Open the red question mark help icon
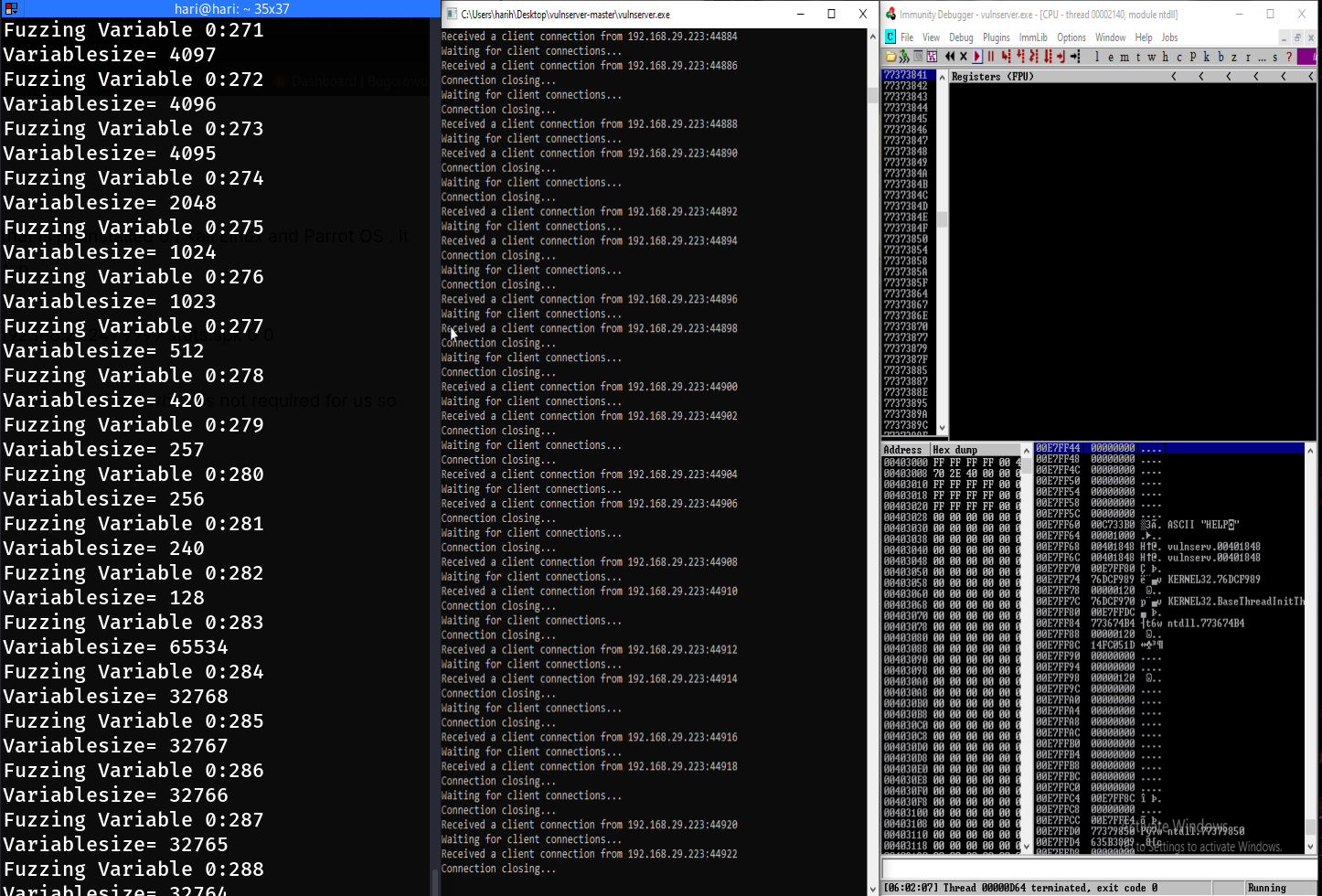The width and height of the screenshot is (1322, 896). click(x=1289, y=57)
